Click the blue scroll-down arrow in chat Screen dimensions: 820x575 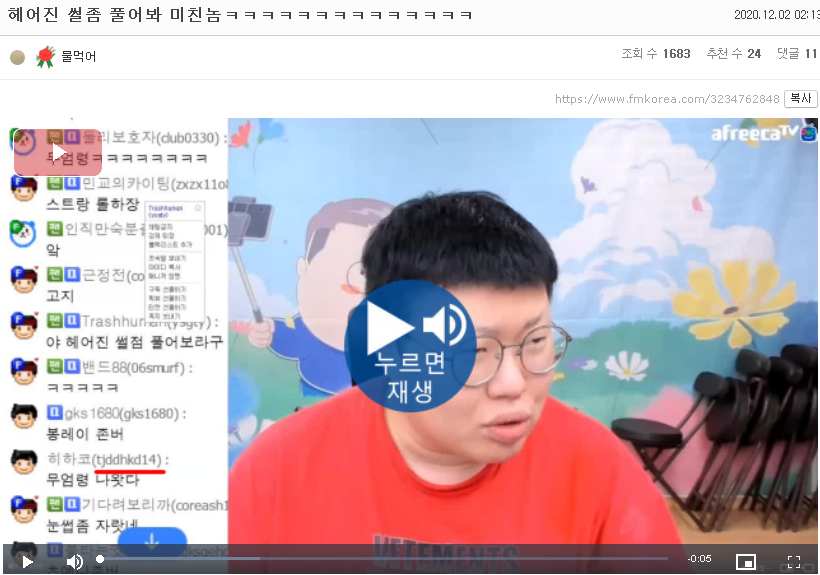152,540
